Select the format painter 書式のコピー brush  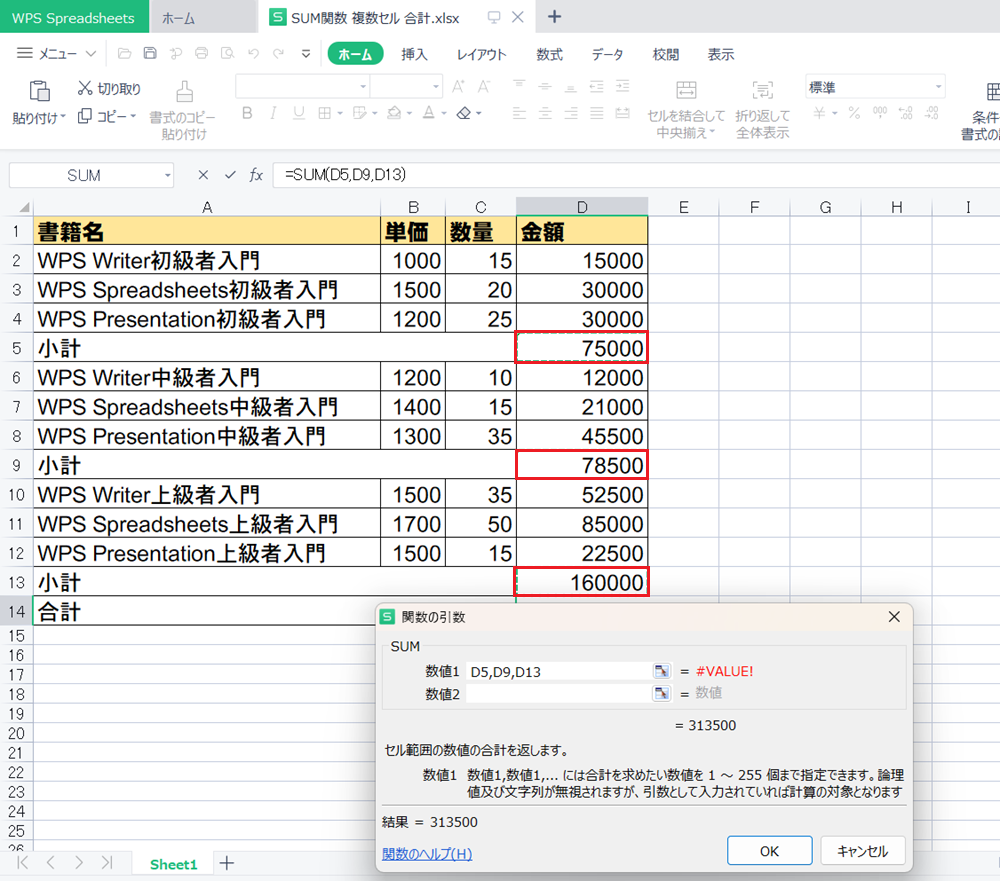pos(184,91)
